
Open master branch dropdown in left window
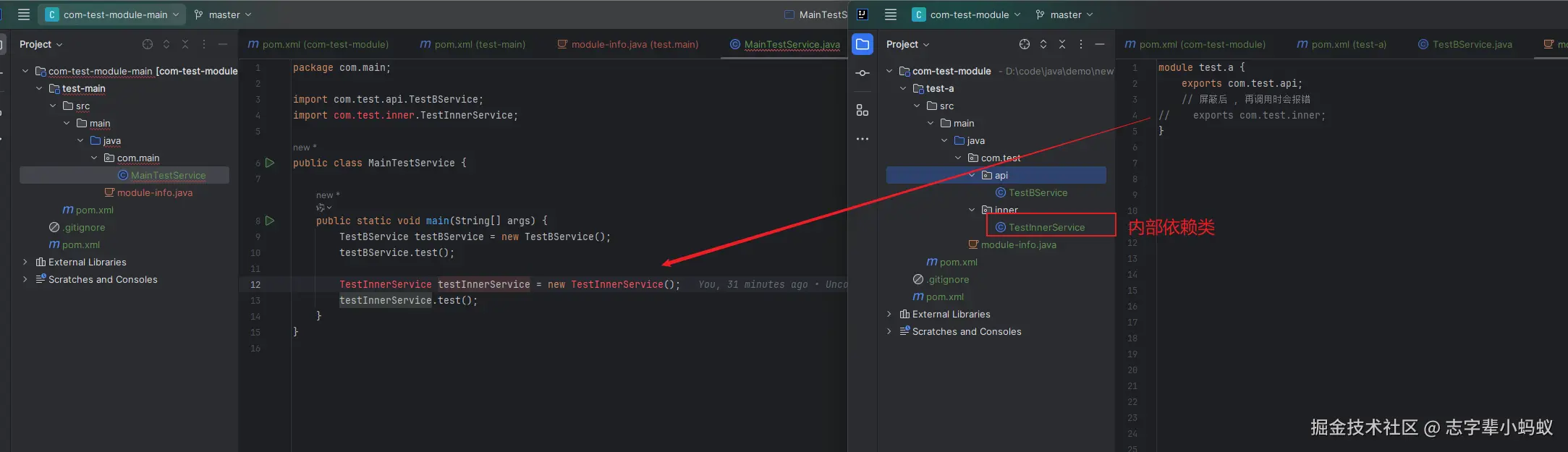tap(223, 14)
